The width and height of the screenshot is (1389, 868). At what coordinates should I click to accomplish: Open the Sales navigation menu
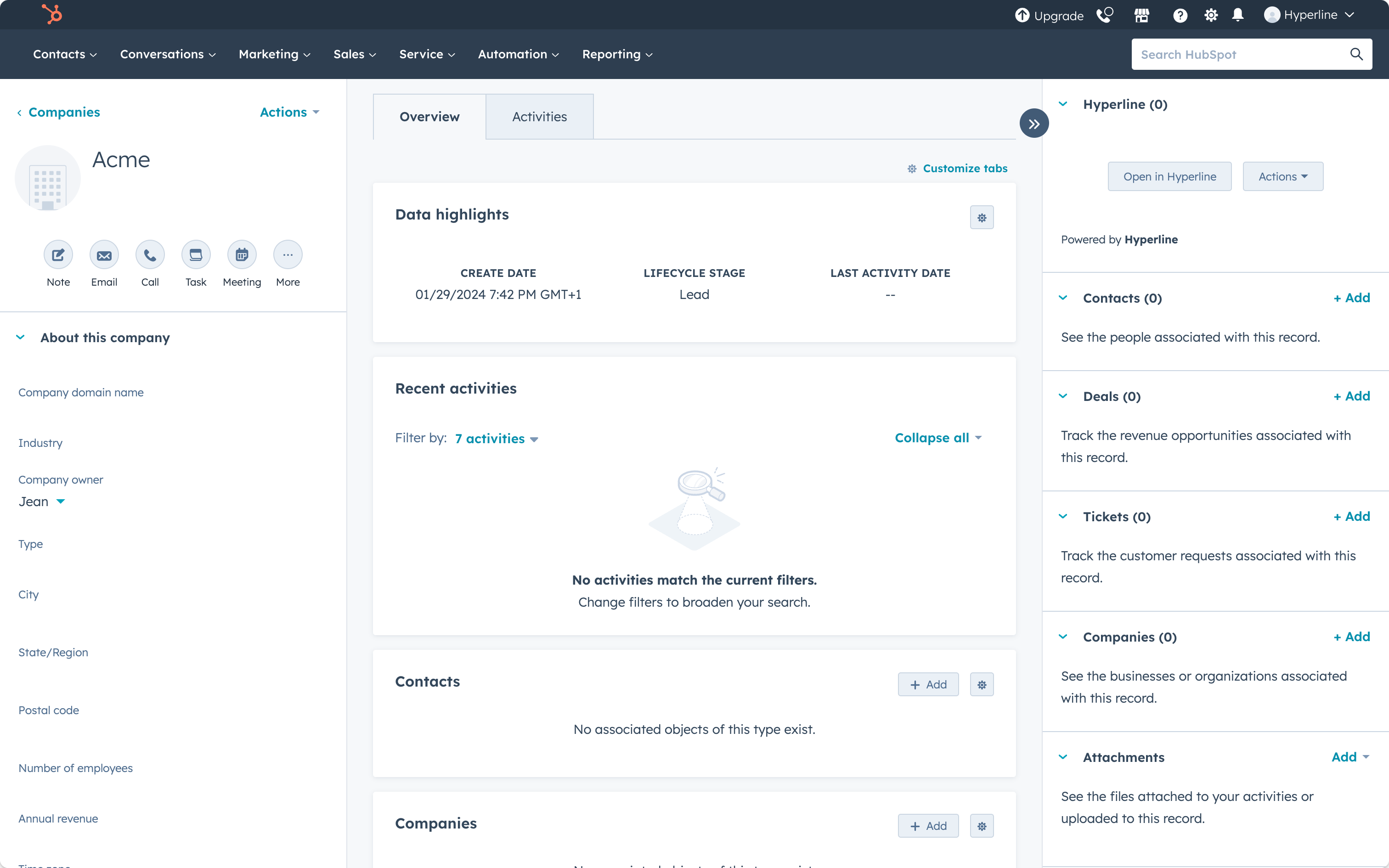pyautogui.click(x=355, y=54)
